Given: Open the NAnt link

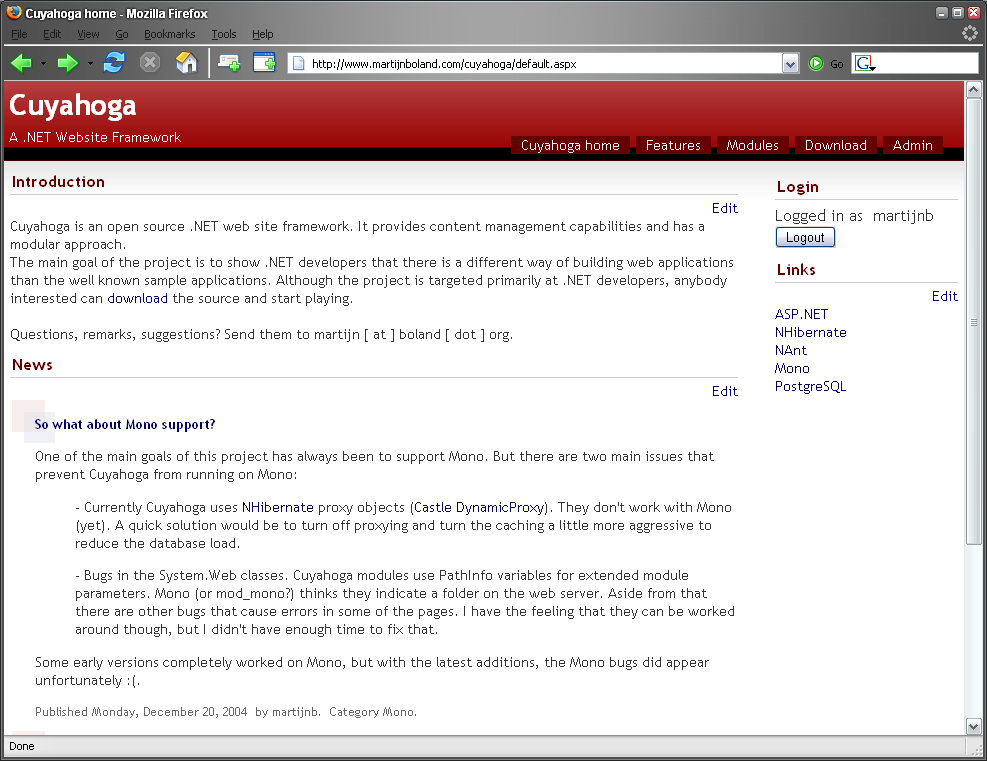Looking at the screenshot, I should [791, 351].
